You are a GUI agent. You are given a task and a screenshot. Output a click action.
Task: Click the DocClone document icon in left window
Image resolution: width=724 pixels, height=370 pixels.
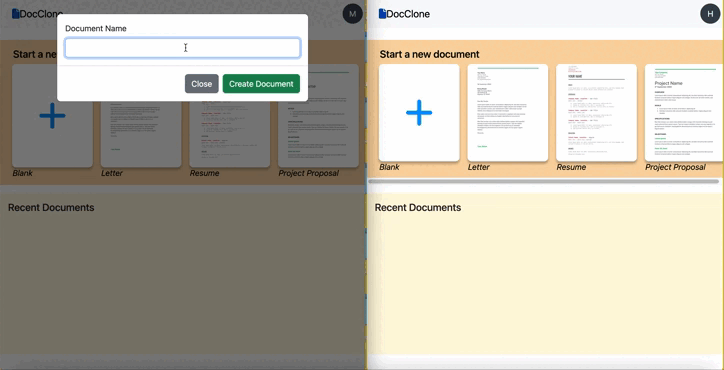(16, 14)
